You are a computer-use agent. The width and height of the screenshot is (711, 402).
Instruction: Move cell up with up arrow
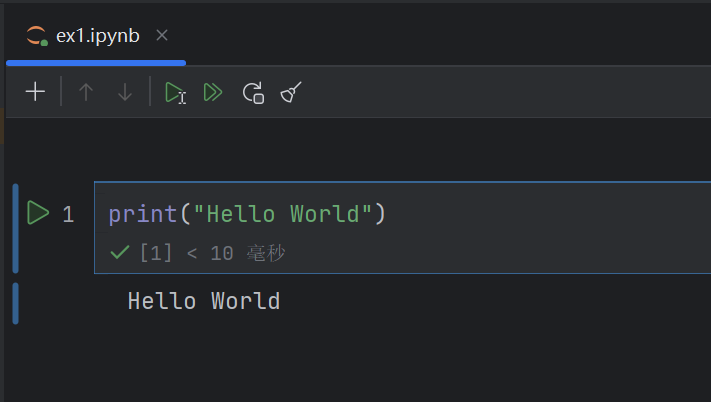pyautogui.click(x=86, y=93)
